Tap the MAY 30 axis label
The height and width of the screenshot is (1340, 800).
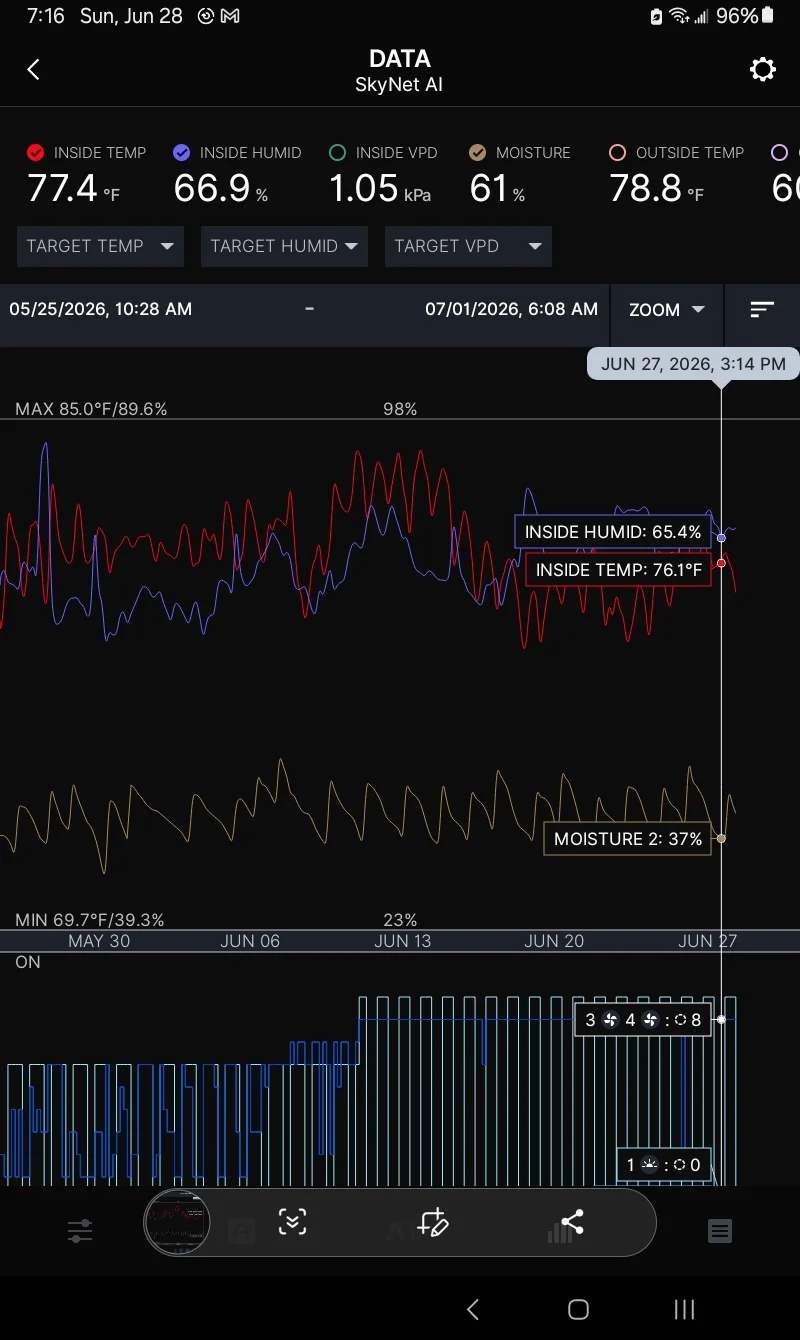tap(99, 941)
